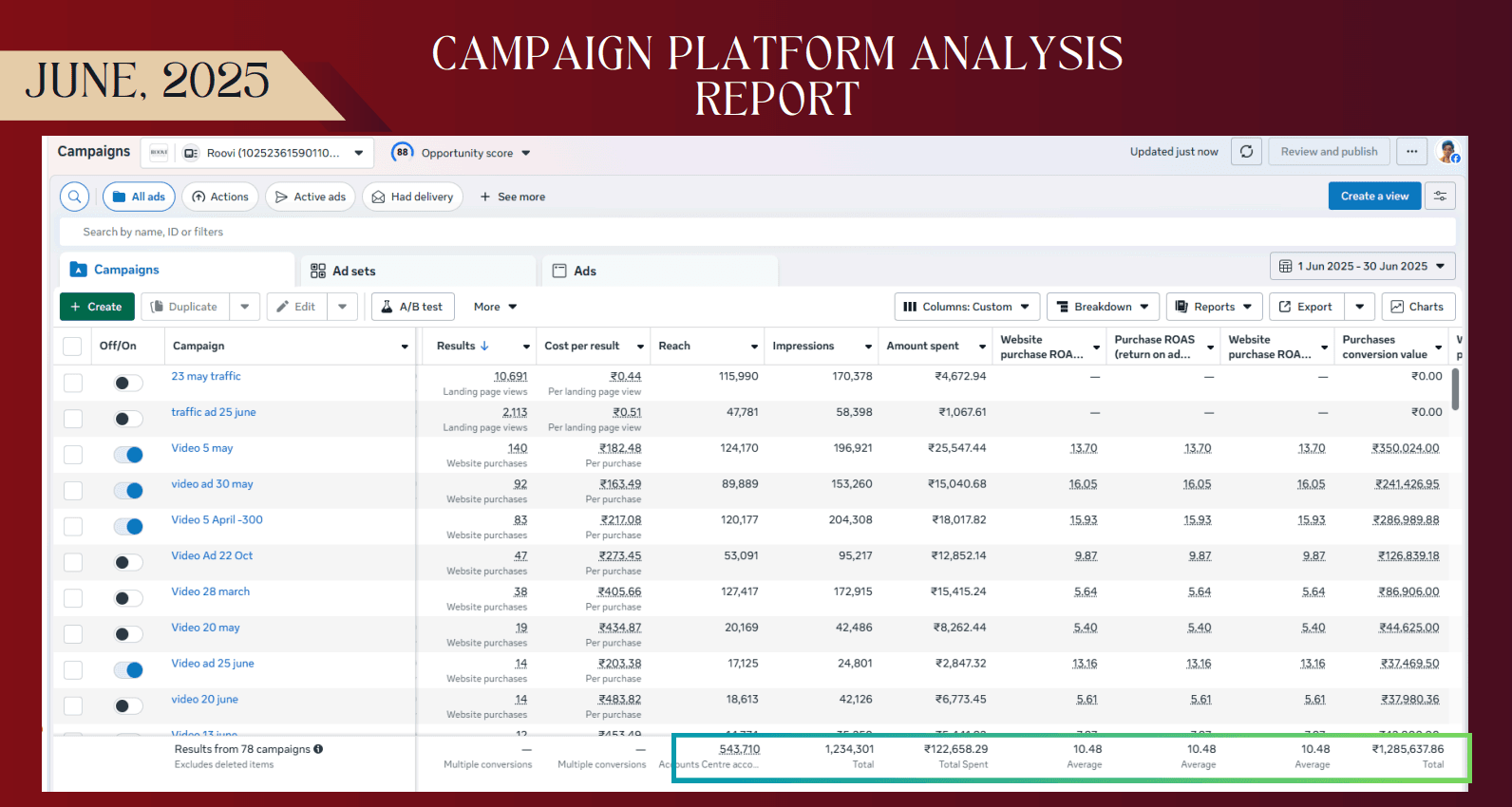Click the A/B test flask button
The image size is (1512, 807).
(413, 307)
